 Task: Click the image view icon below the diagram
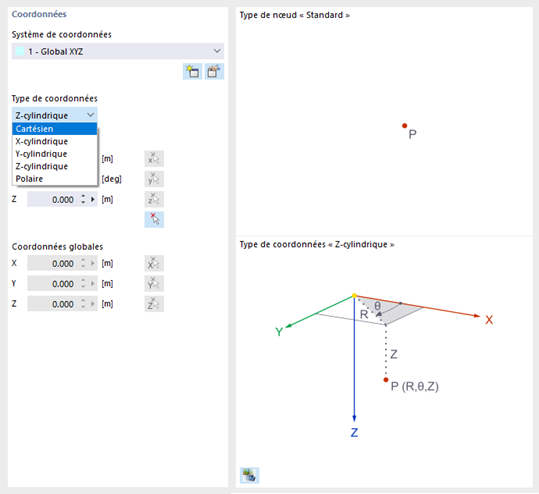tap(249, 475)
